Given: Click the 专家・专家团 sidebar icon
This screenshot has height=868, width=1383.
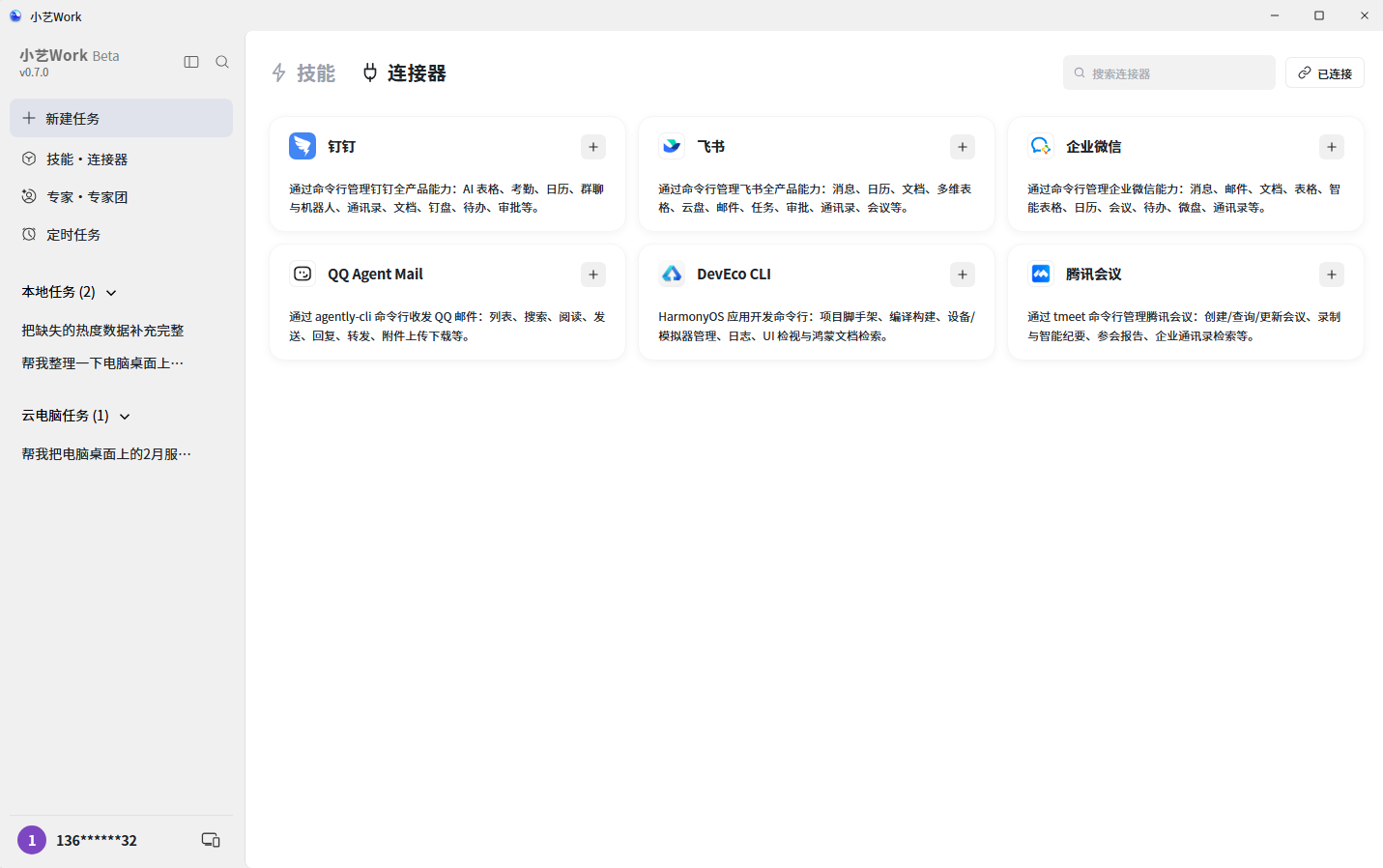Looking at the screenshot, I should pos(29,196).
